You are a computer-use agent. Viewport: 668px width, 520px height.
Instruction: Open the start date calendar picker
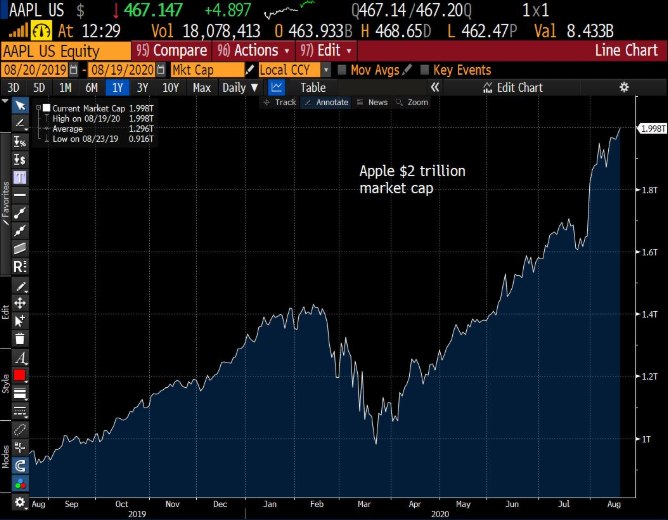[73, 69]
